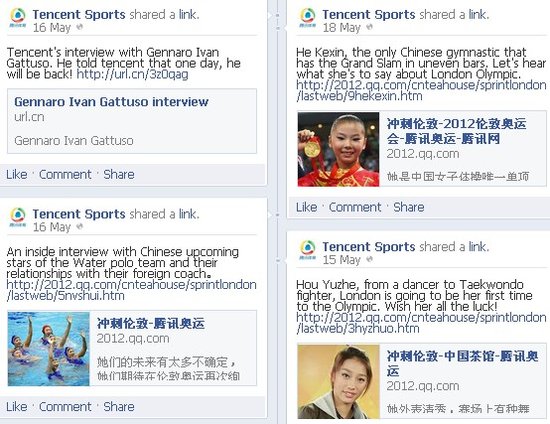Open the He Kexin gold medal thumbnail
The image size is (550, 424).
338,149
